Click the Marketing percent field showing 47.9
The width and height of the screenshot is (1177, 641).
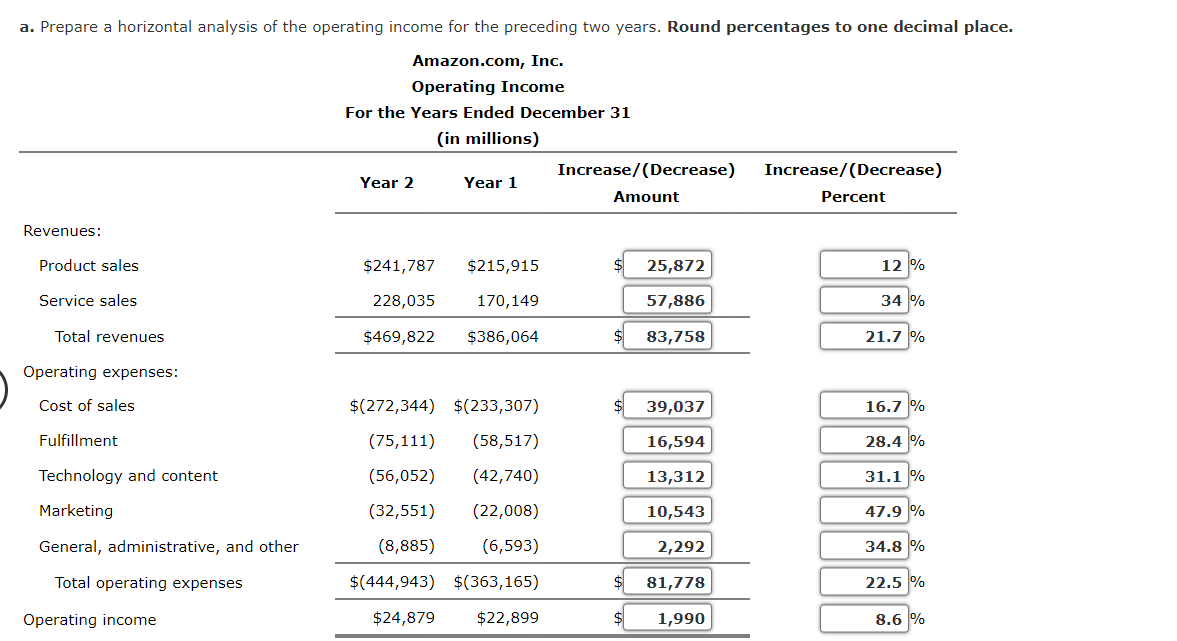click(x=865, y=510)
